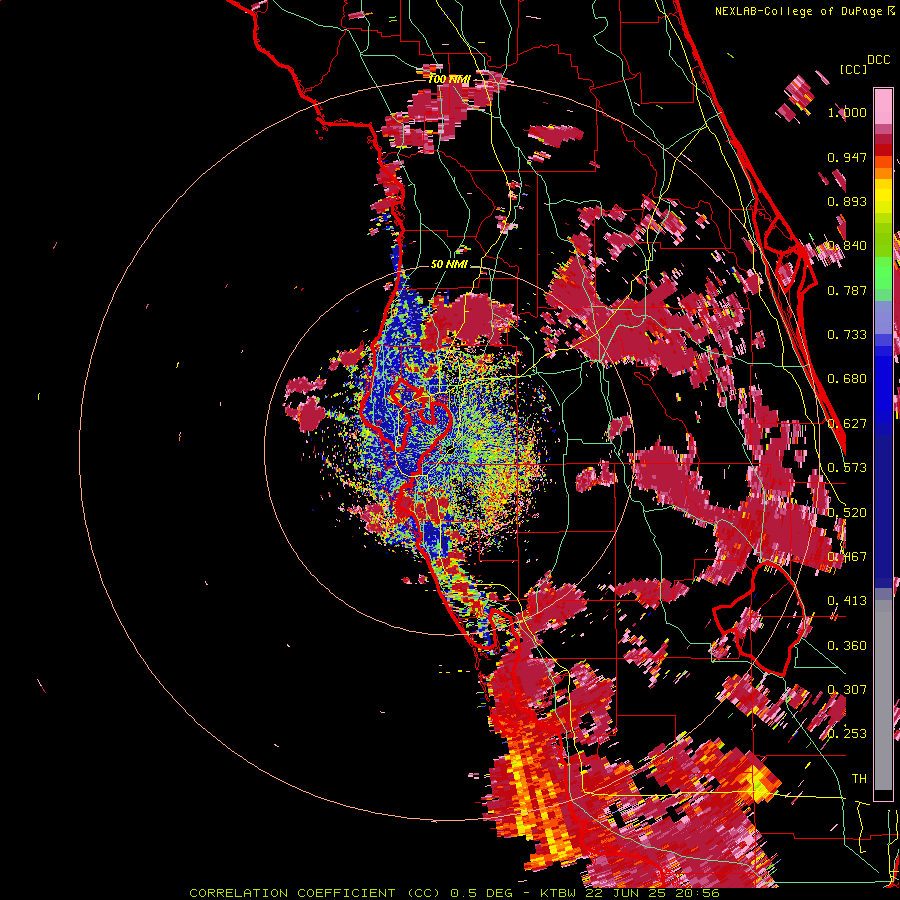Click the 0.787 scale value
Viewport: 900px width, 900px height.
pos(847,290)
